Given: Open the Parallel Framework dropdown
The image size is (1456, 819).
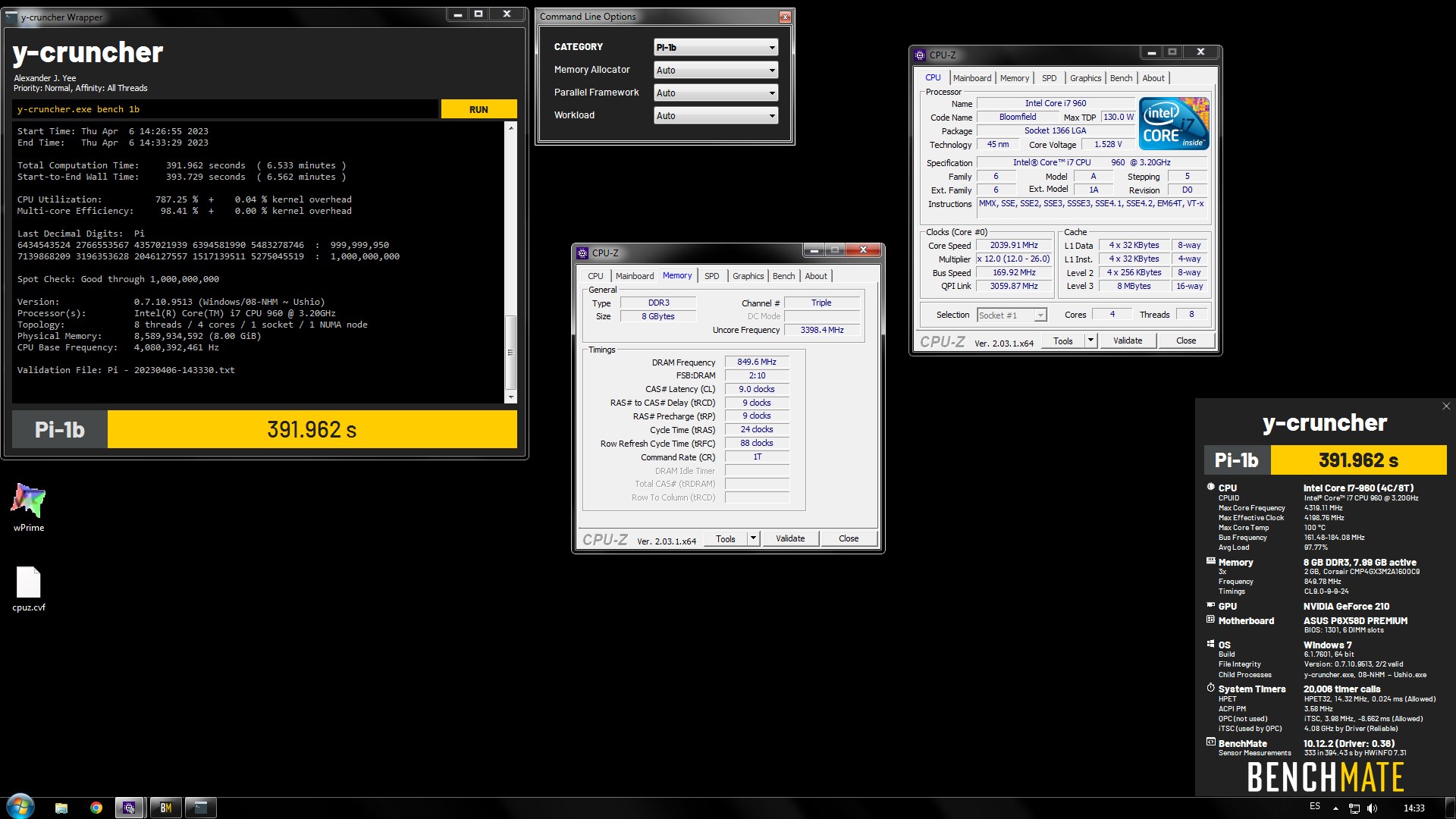Looking at the screenshot, I should coord(716,93).
